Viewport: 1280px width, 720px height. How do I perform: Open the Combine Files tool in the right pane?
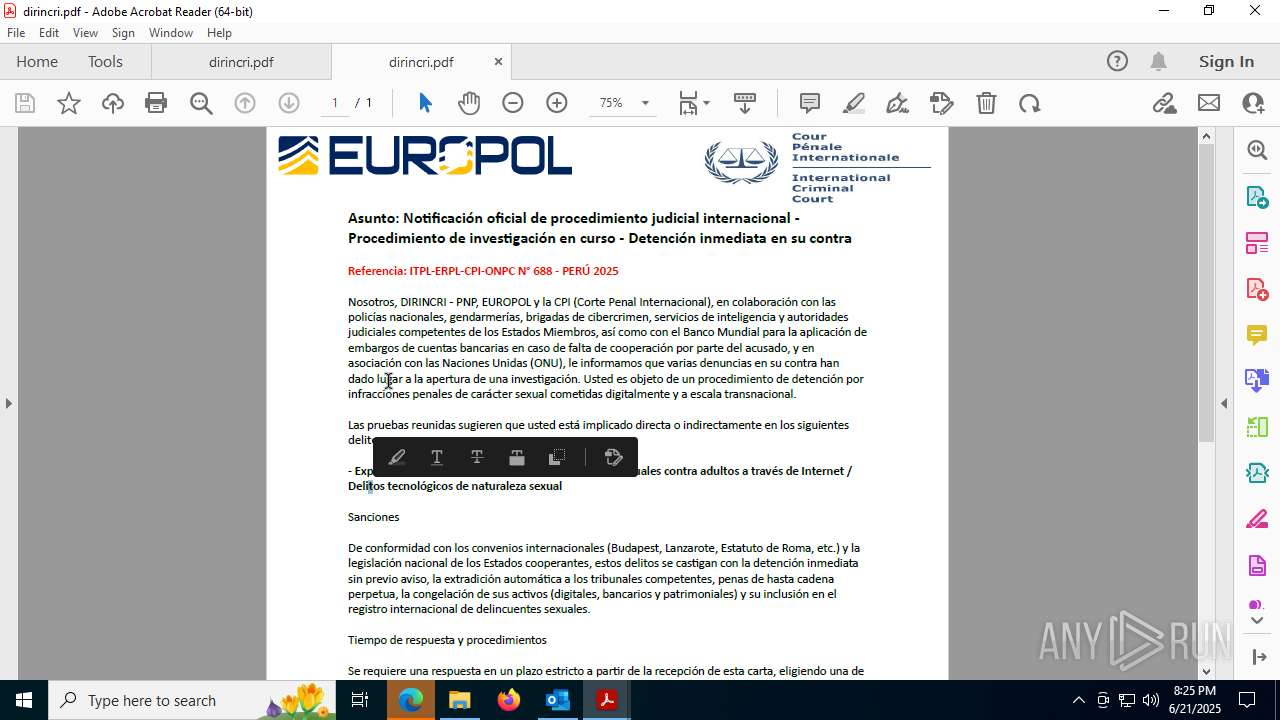1257,381
